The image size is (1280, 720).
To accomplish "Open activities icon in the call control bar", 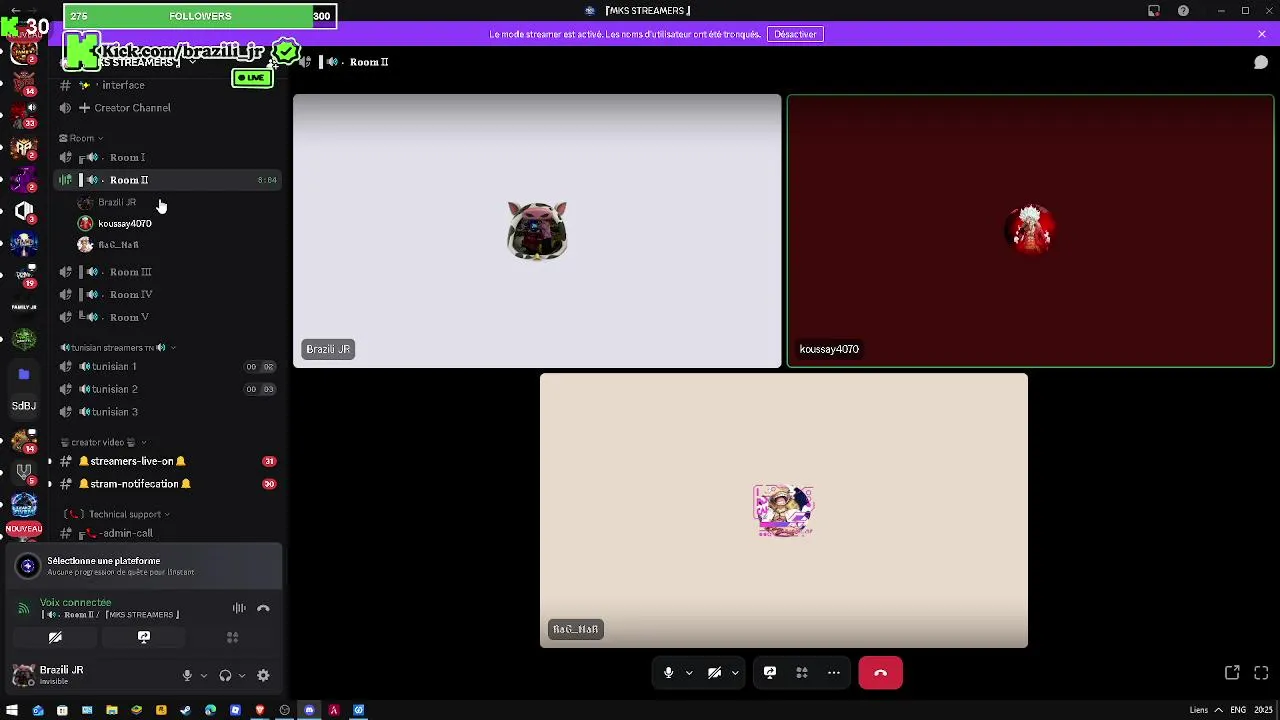I will pos(802,673).
